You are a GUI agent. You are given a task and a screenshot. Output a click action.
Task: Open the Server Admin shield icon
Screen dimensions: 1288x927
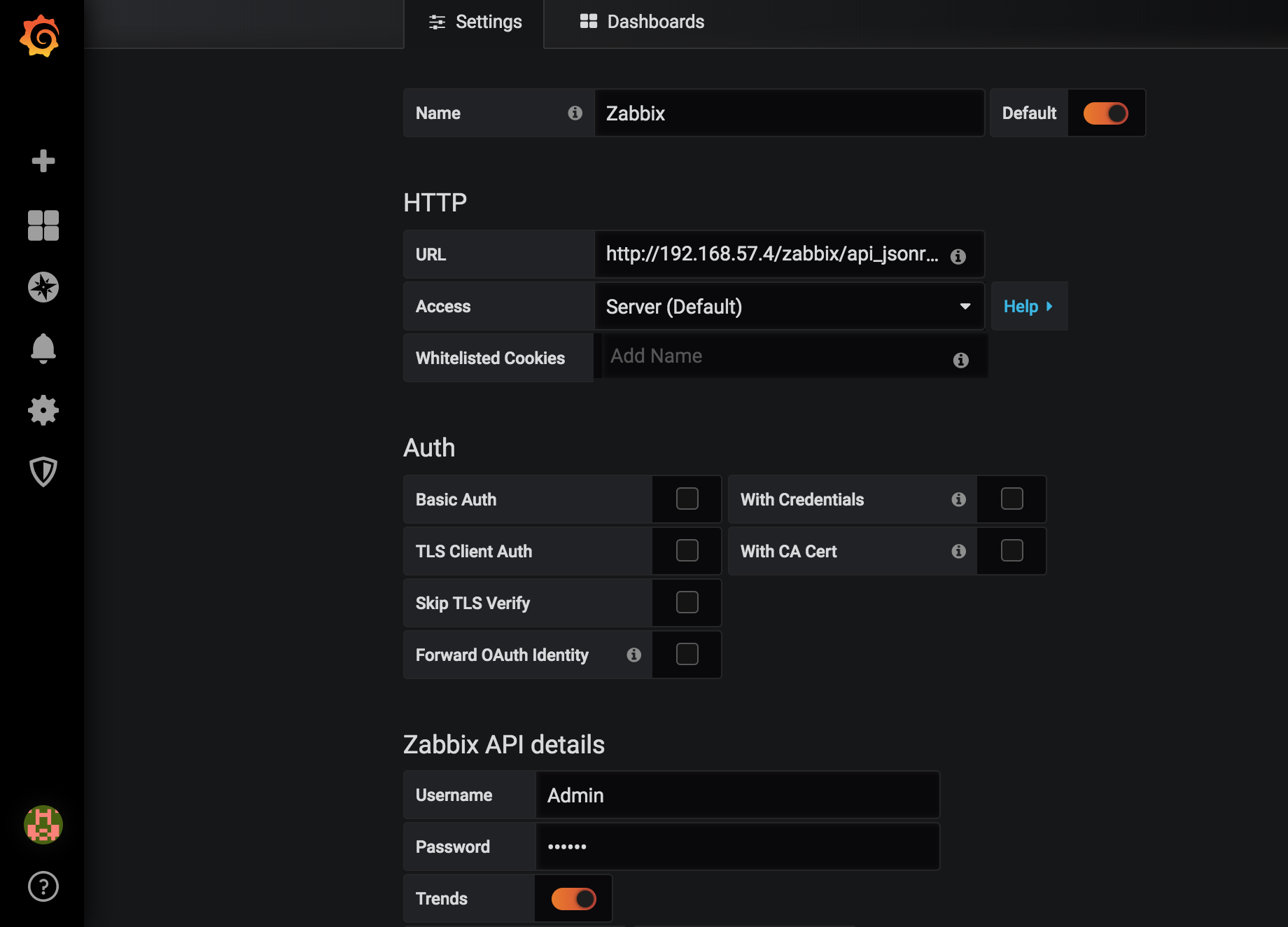coord(43,472)
